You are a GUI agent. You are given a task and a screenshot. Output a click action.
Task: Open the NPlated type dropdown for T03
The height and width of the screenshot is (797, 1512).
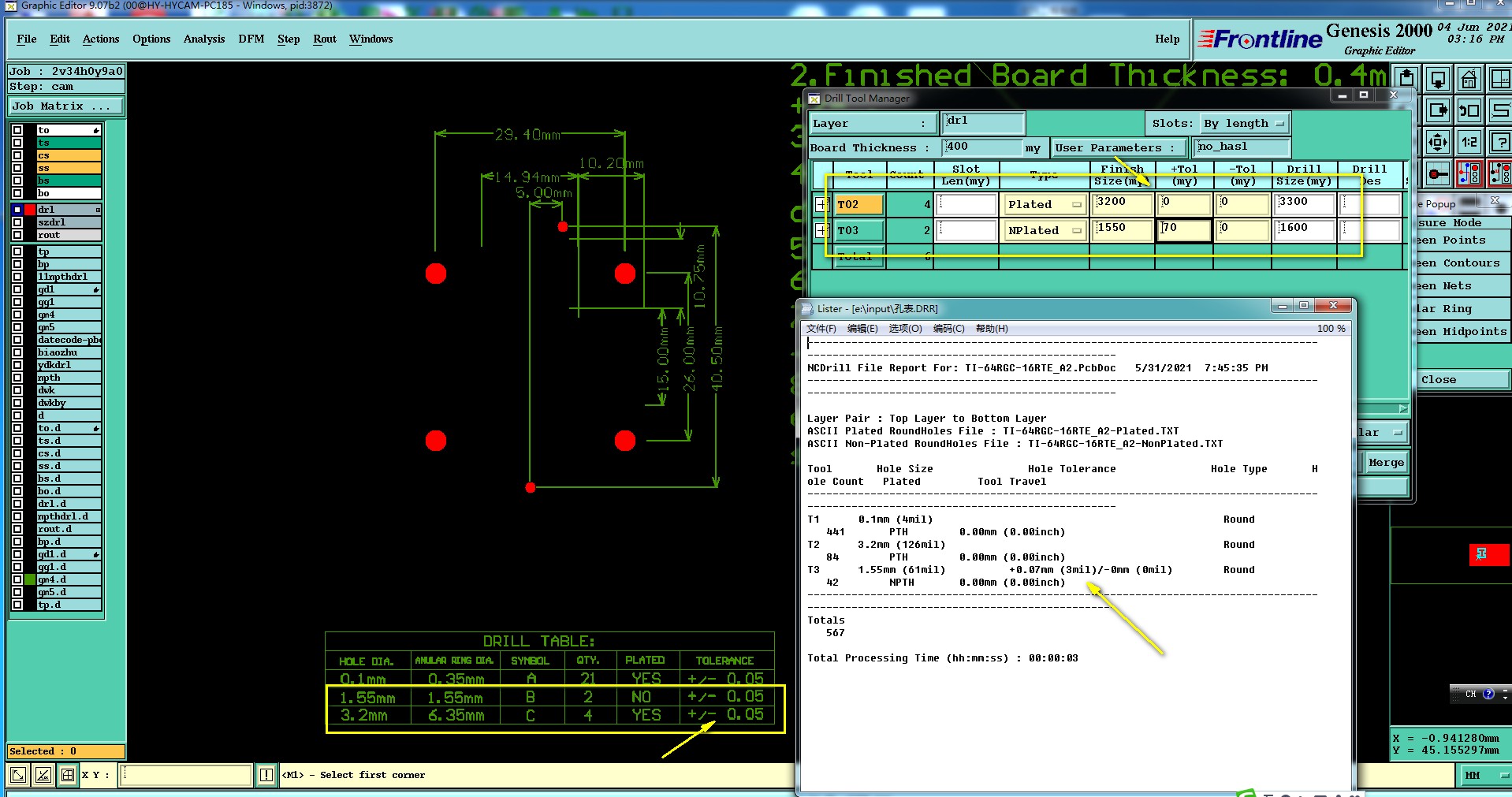pyautogui.click(x=1045, y=230)
